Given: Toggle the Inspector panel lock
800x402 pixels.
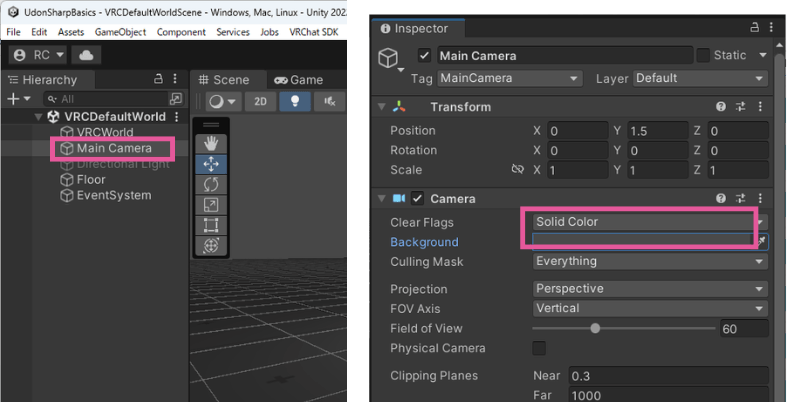Looking at the screenshot, I should coord(755,28).
